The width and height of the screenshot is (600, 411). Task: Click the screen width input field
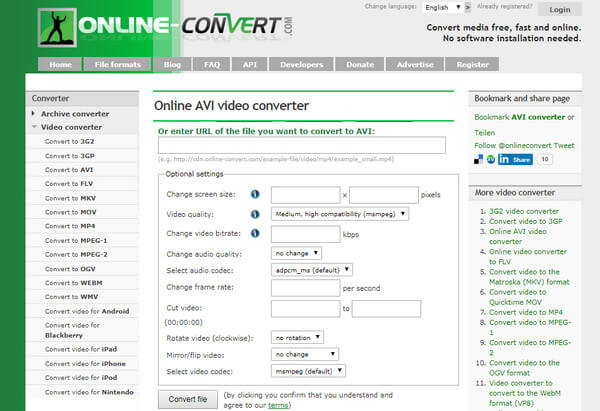coord(305,195)
